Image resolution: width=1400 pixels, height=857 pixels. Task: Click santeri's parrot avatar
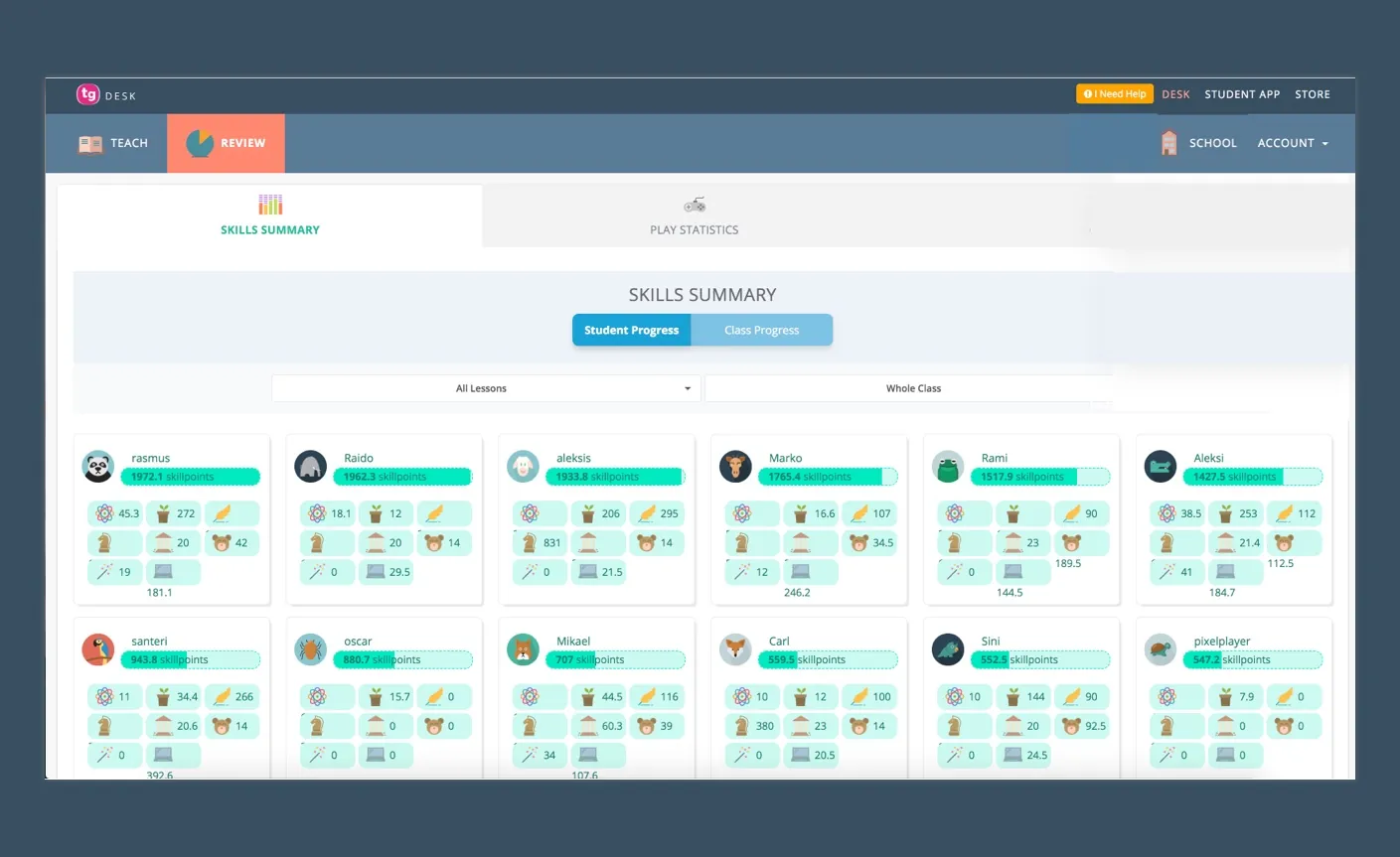pyautogui.click(x=98, y=649)
